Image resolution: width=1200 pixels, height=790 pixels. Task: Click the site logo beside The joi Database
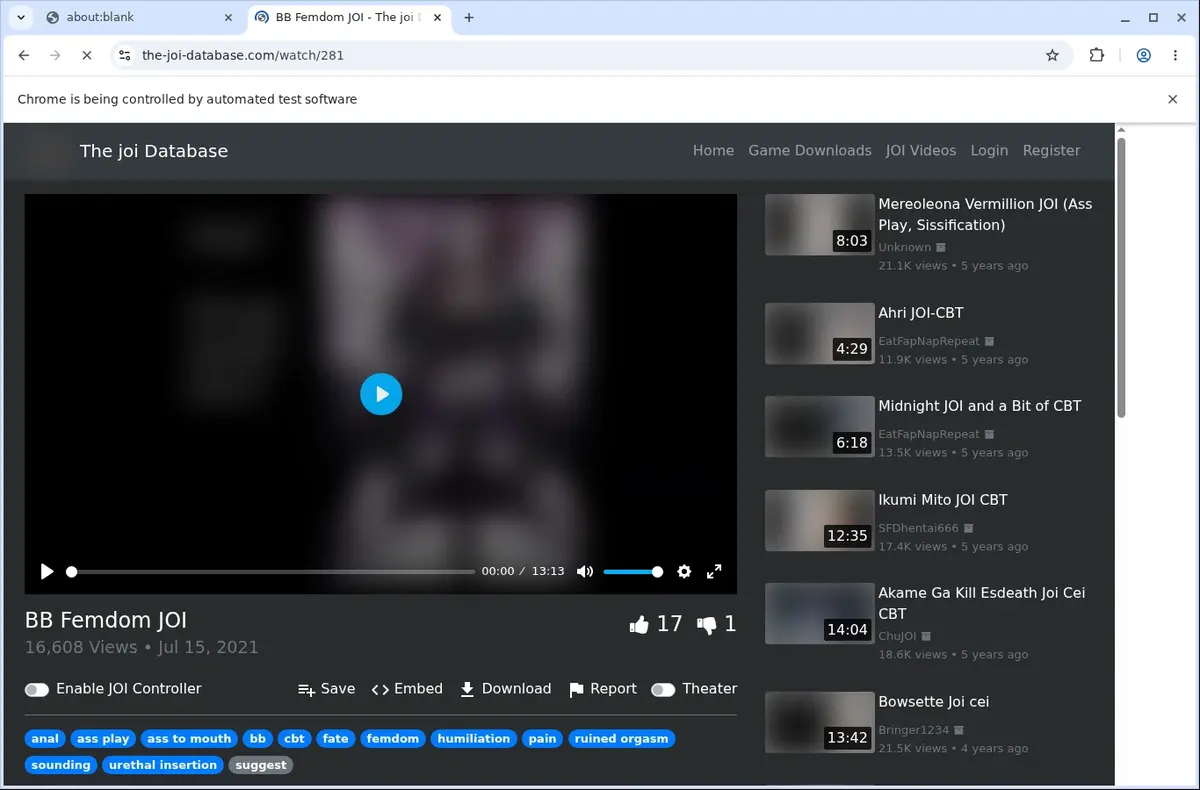click(x=45, y=151)
